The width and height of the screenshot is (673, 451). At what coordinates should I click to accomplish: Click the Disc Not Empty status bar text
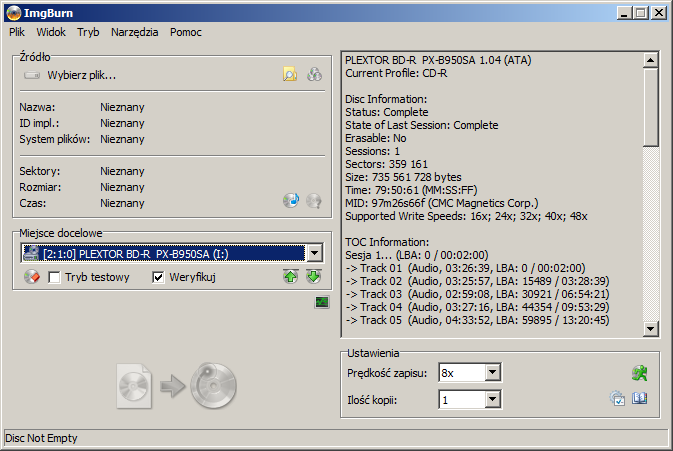pos(41,438)
